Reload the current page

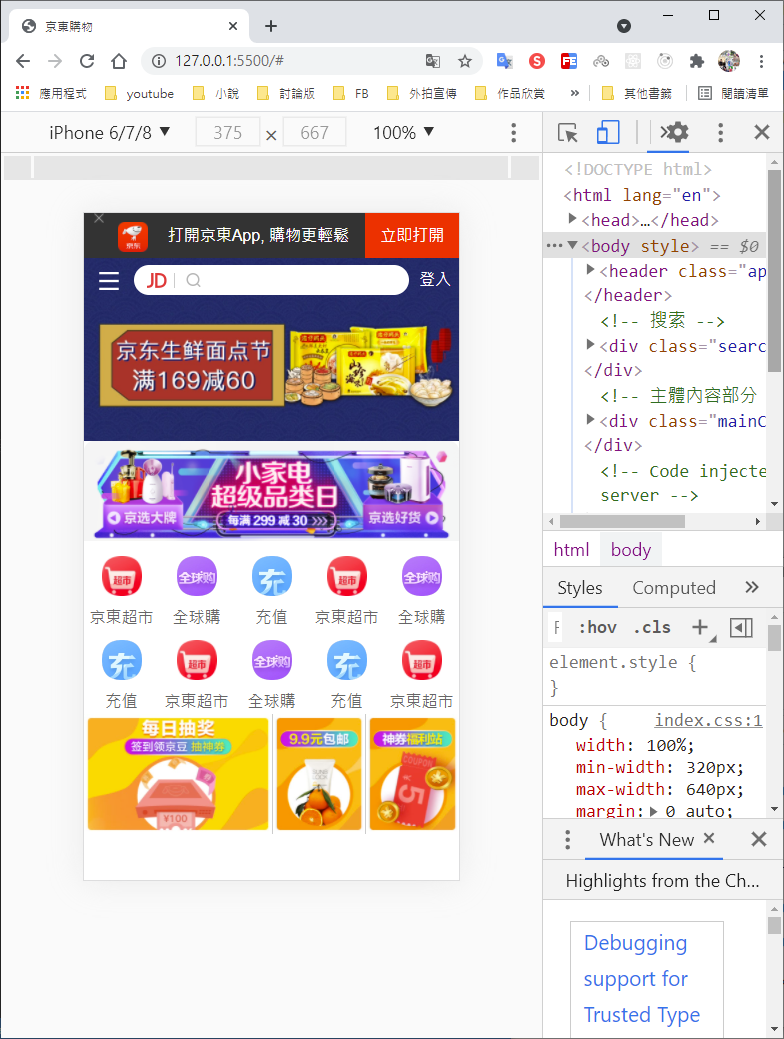coord(87,61)
